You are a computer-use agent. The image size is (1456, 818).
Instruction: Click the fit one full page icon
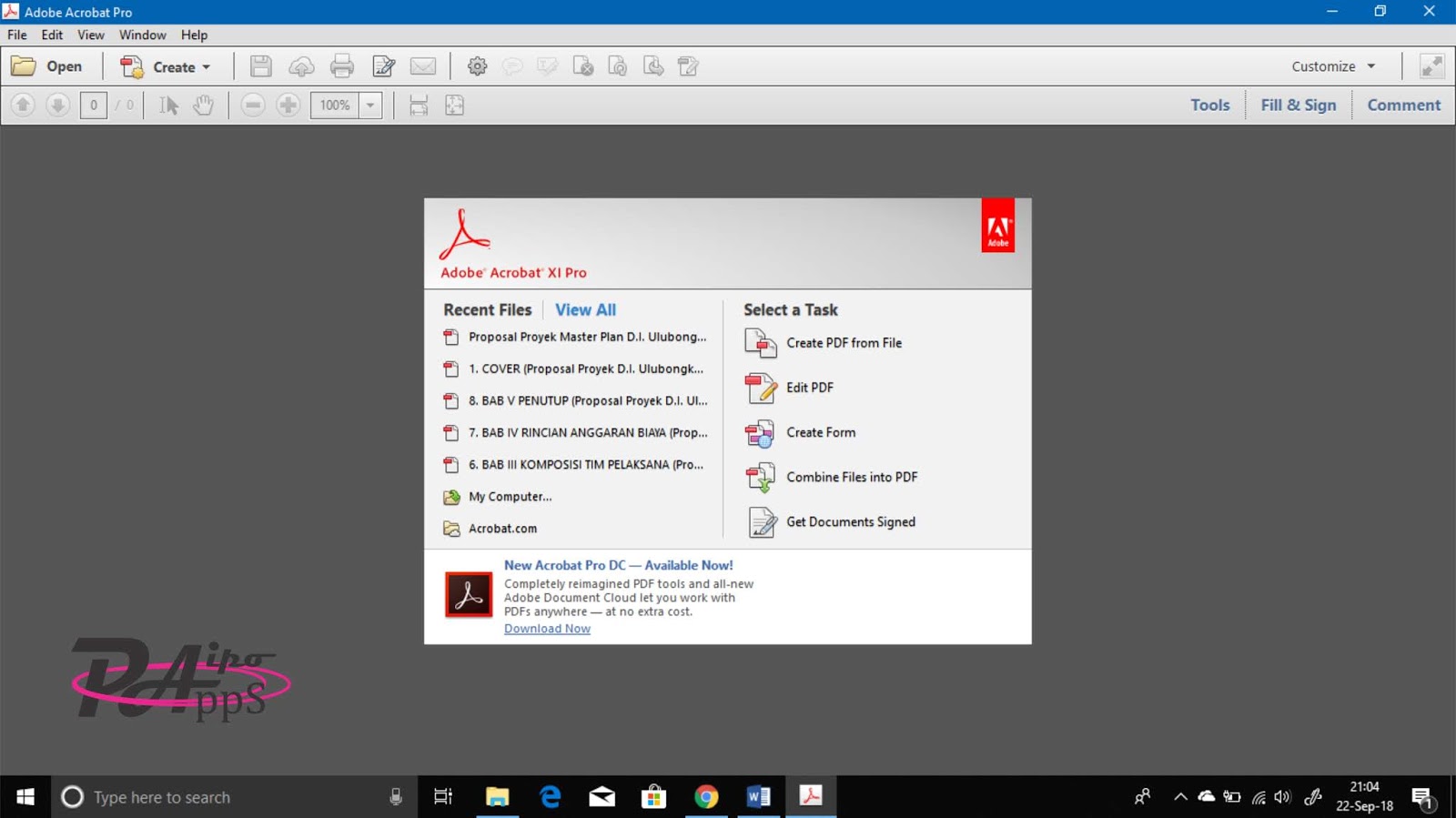(x=454, y=106)
